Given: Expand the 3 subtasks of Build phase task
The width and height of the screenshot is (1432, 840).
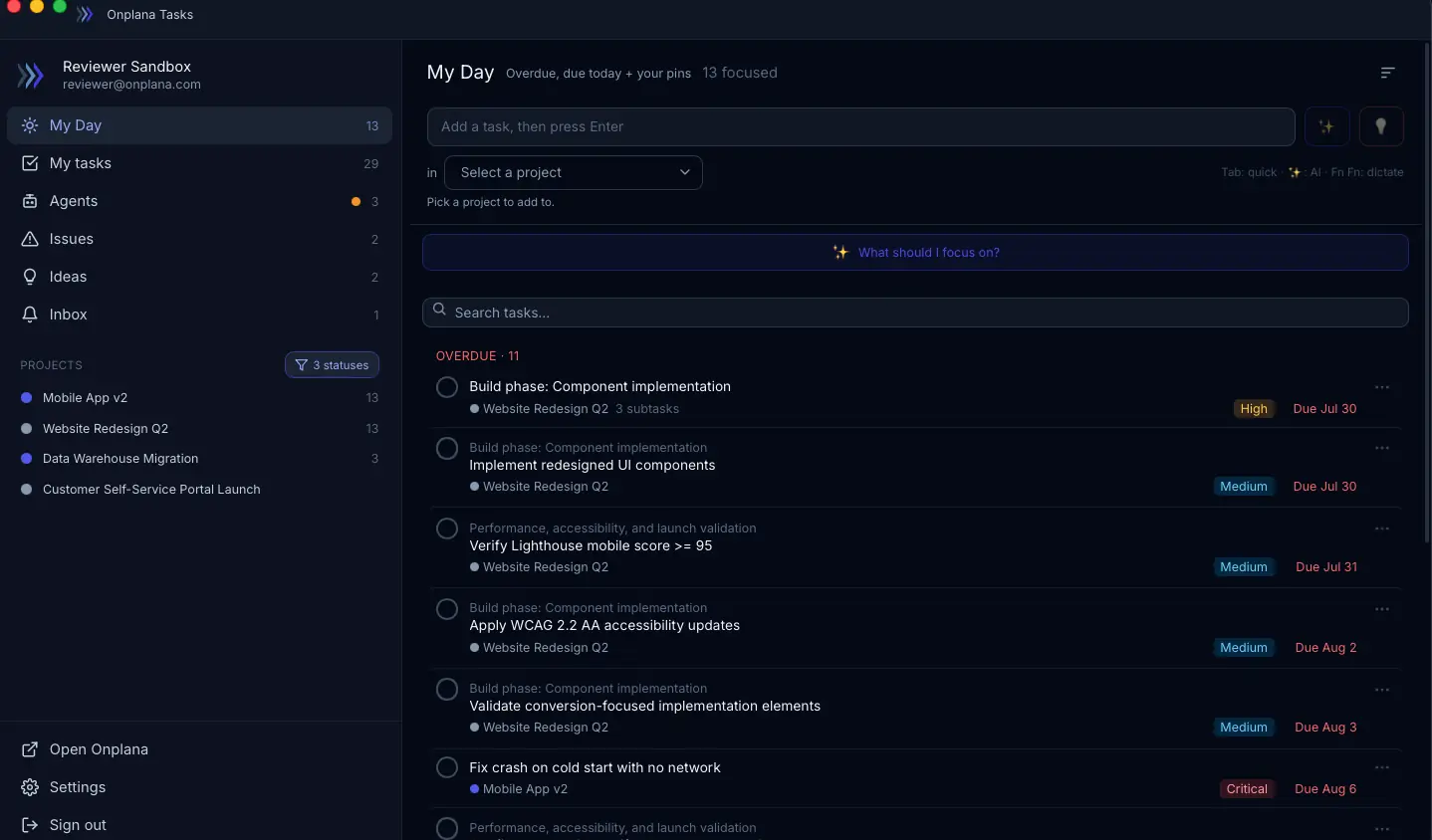Looking at the screenshot, I should 647,409.
